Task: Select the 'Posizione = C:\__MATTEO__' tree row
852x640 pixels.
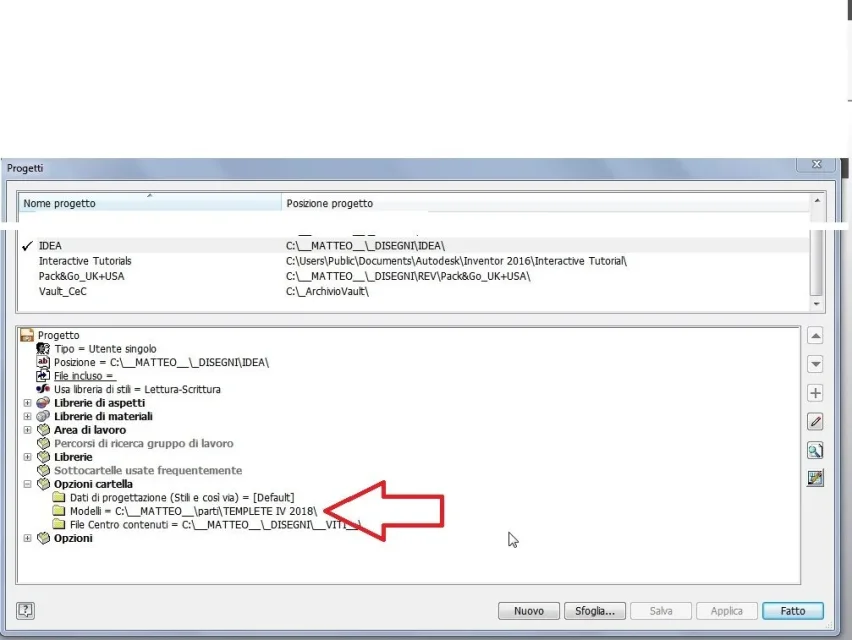Action: pos(161,362)
